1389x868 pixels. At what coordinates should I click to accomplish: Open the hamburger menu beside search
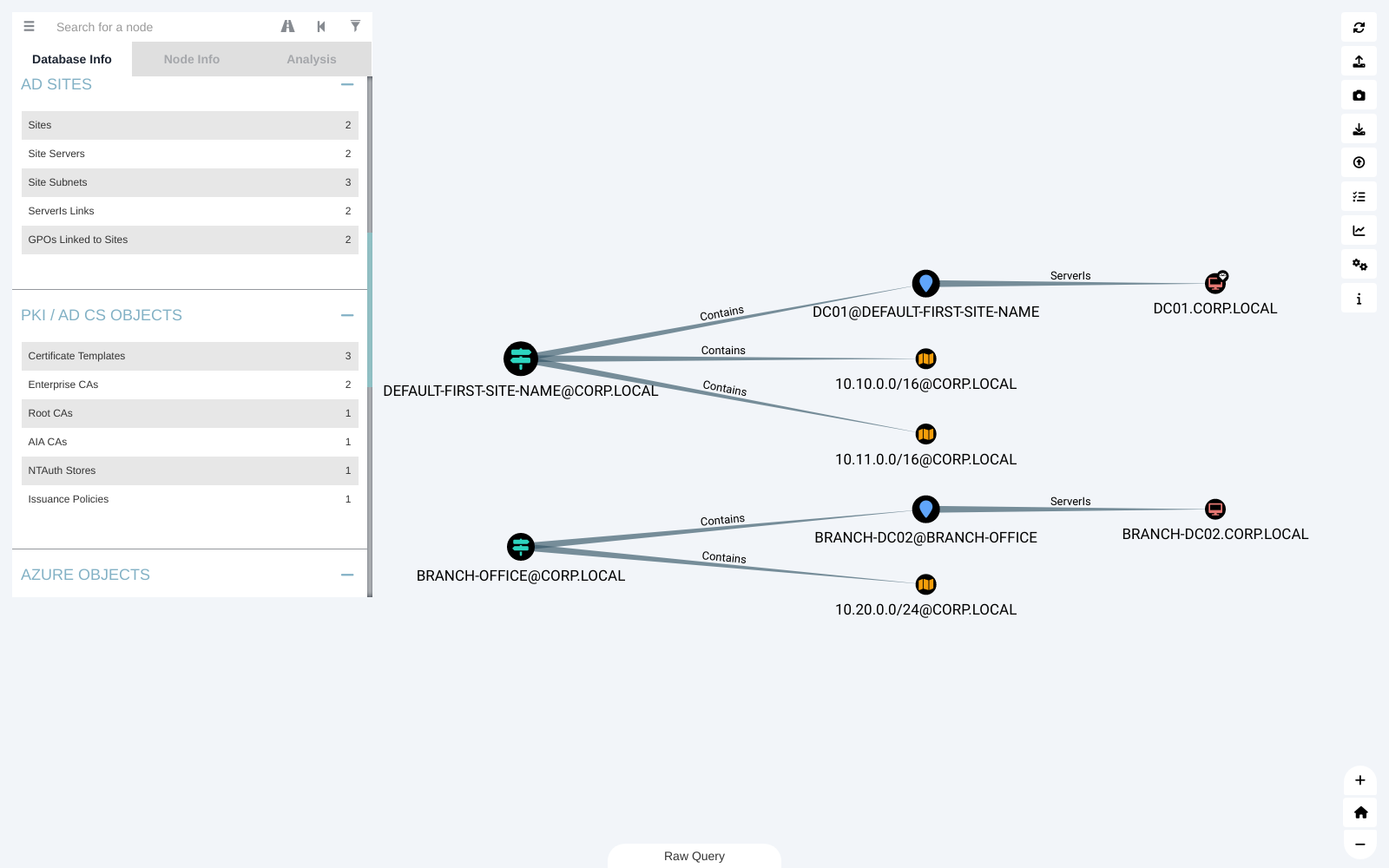coord(29,27)
